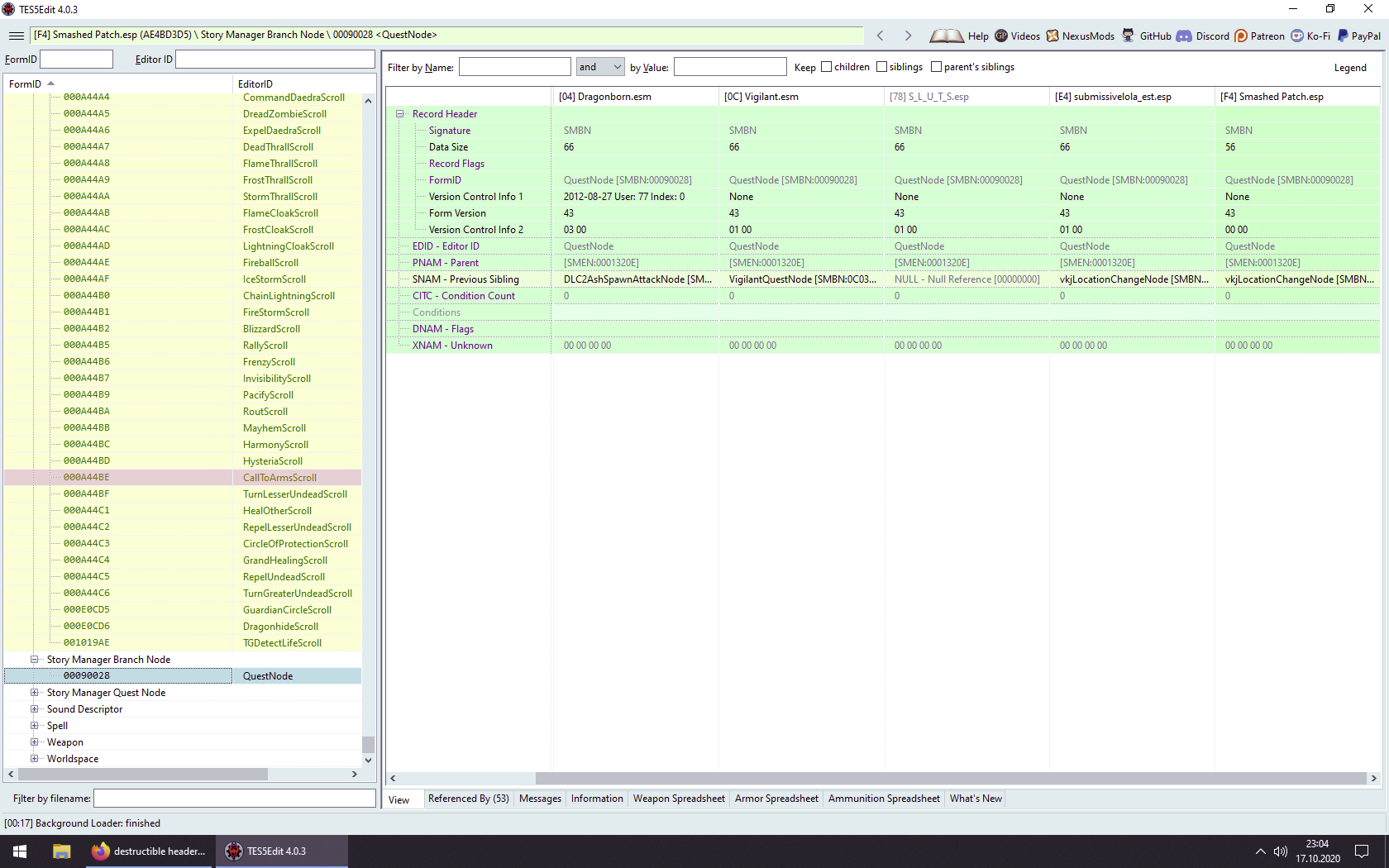The width and height of the screenshot is (1389, 868).
Task: Open the notification center icon
Action: coord(1362,851)
